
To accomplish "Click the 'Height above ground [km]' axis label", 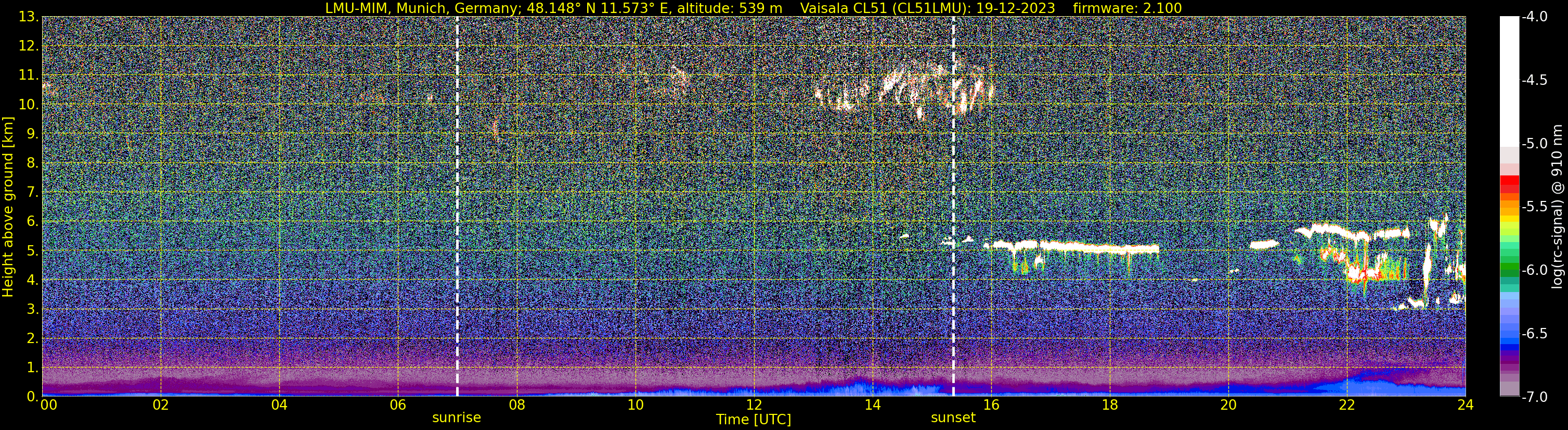I will (8, 207).
